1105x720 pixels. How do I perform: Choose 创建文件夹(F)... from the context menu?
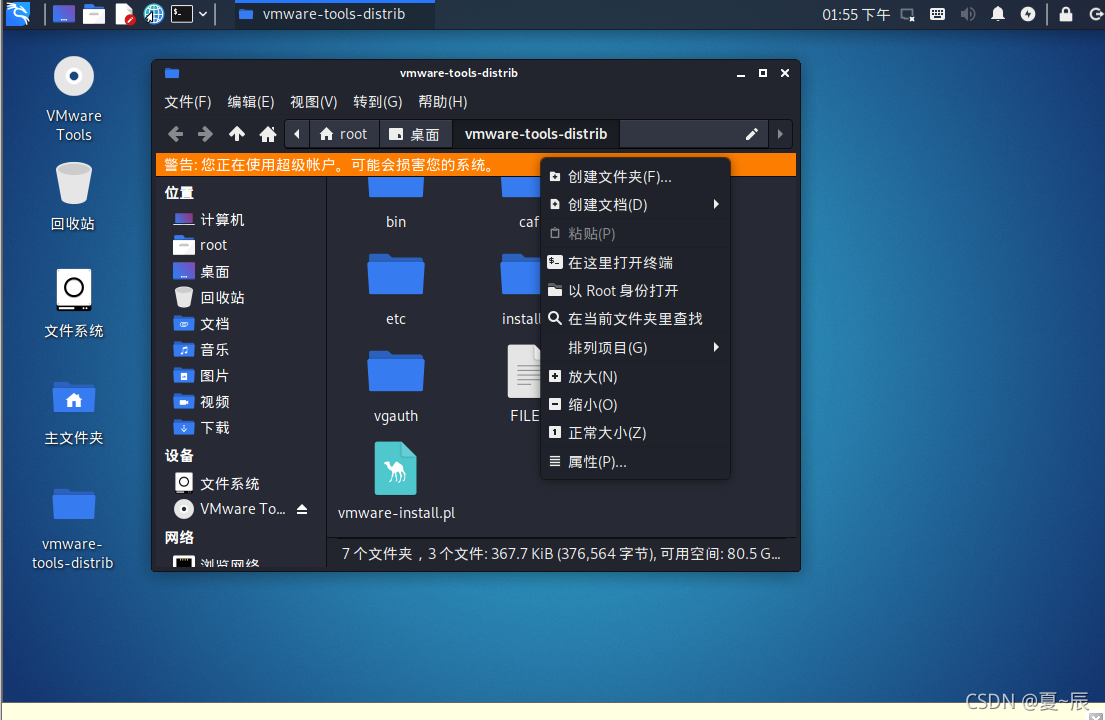coord(635,177)
